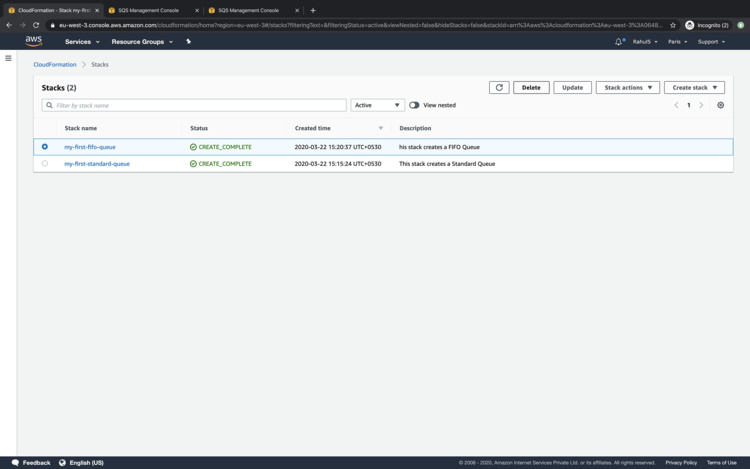The image size is (750, 469).
Task: Open the Services menu
Action: (82, 42)
